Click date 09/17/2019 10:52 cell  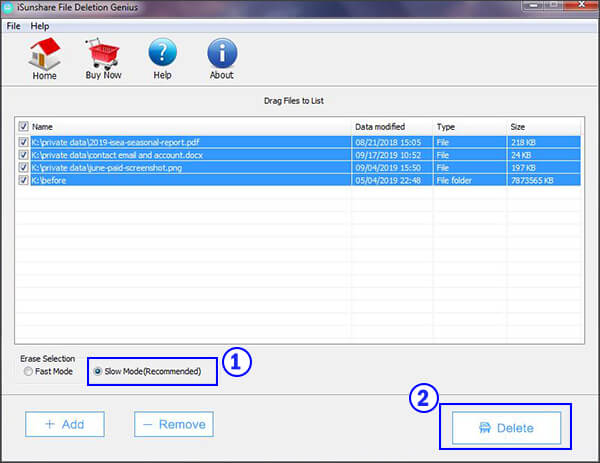tap(388, 155)
